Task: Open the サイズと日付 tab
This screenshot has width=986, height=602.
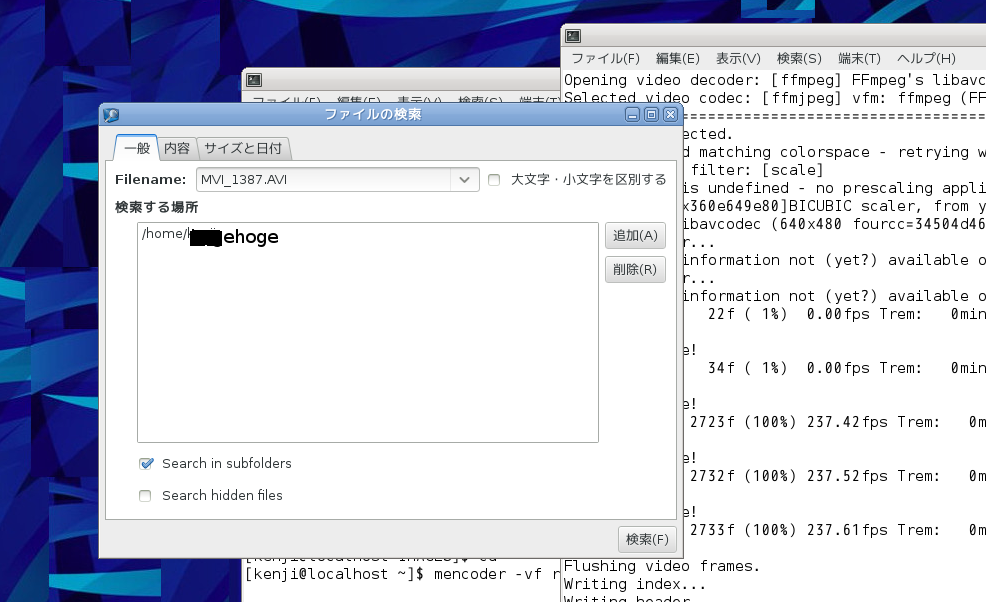Action: coord(243,148)
